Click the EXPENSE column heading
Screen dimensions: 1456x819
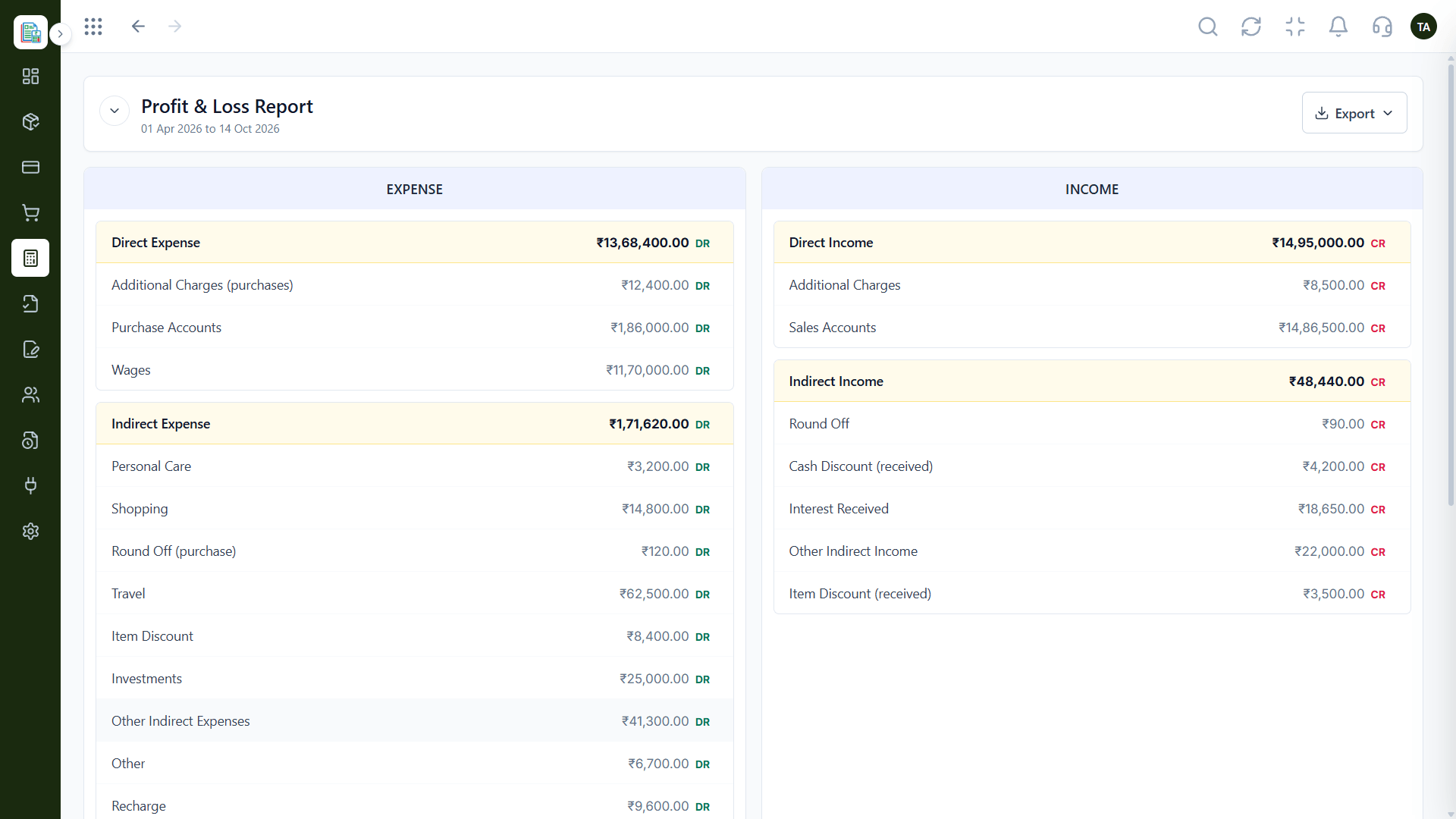point(415,190)
